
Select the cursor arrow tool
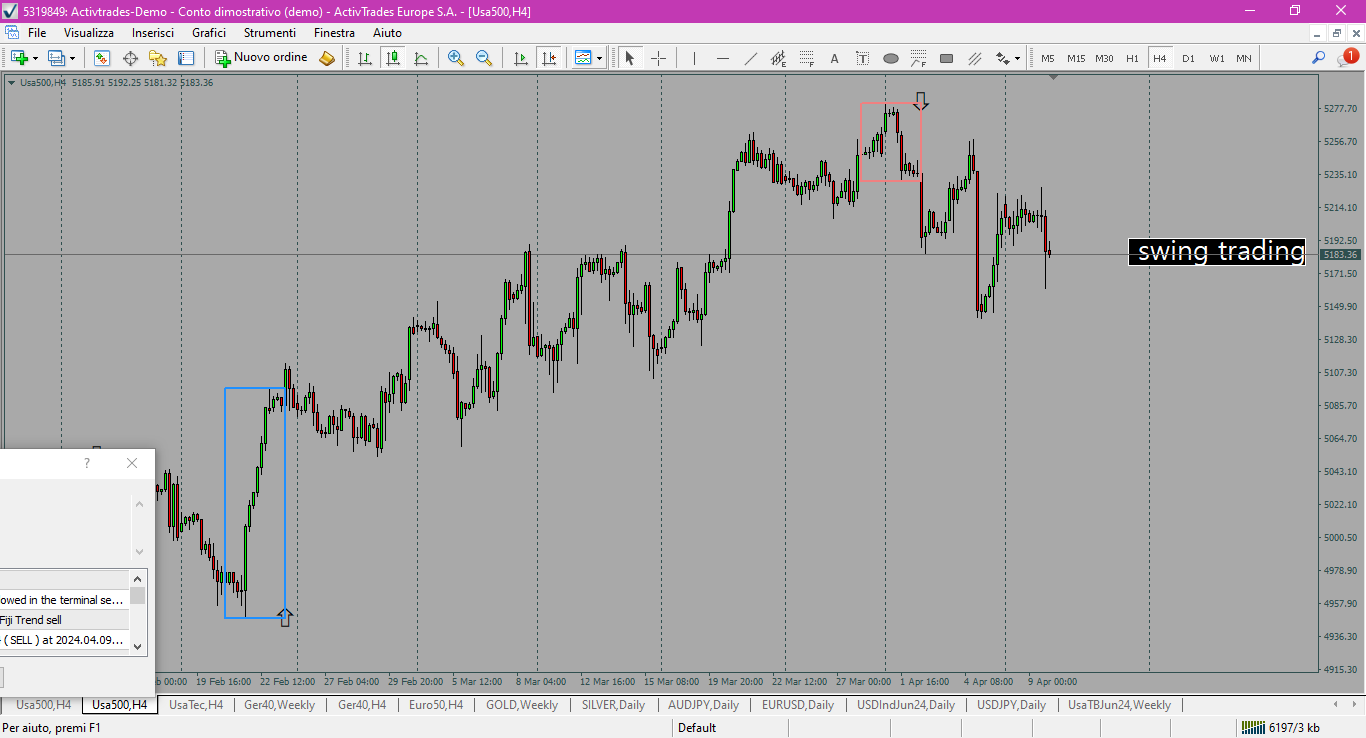click(x=630, y=58)
